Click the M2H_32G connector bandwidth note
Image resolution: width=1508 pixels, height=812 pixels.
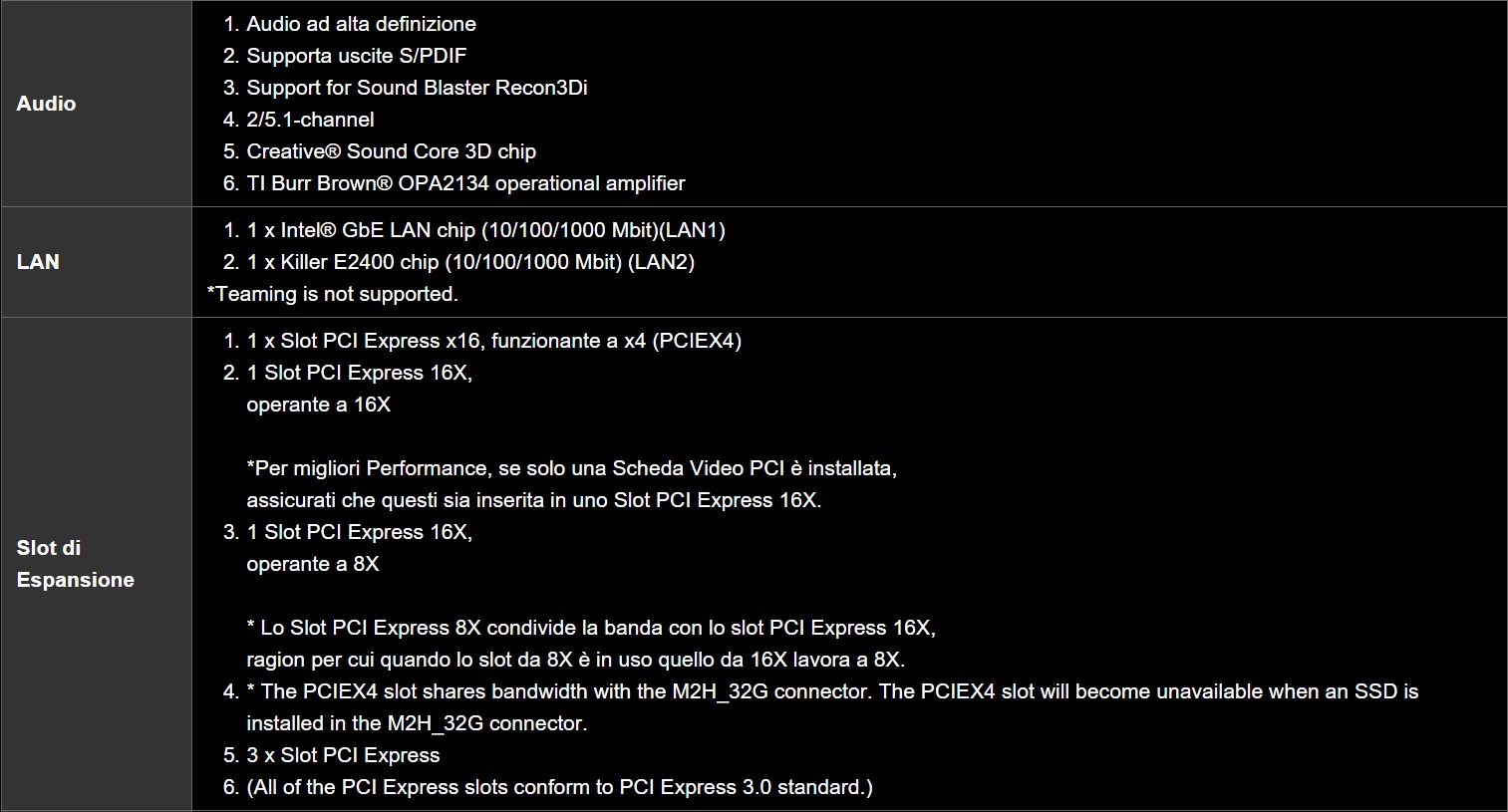831,691
